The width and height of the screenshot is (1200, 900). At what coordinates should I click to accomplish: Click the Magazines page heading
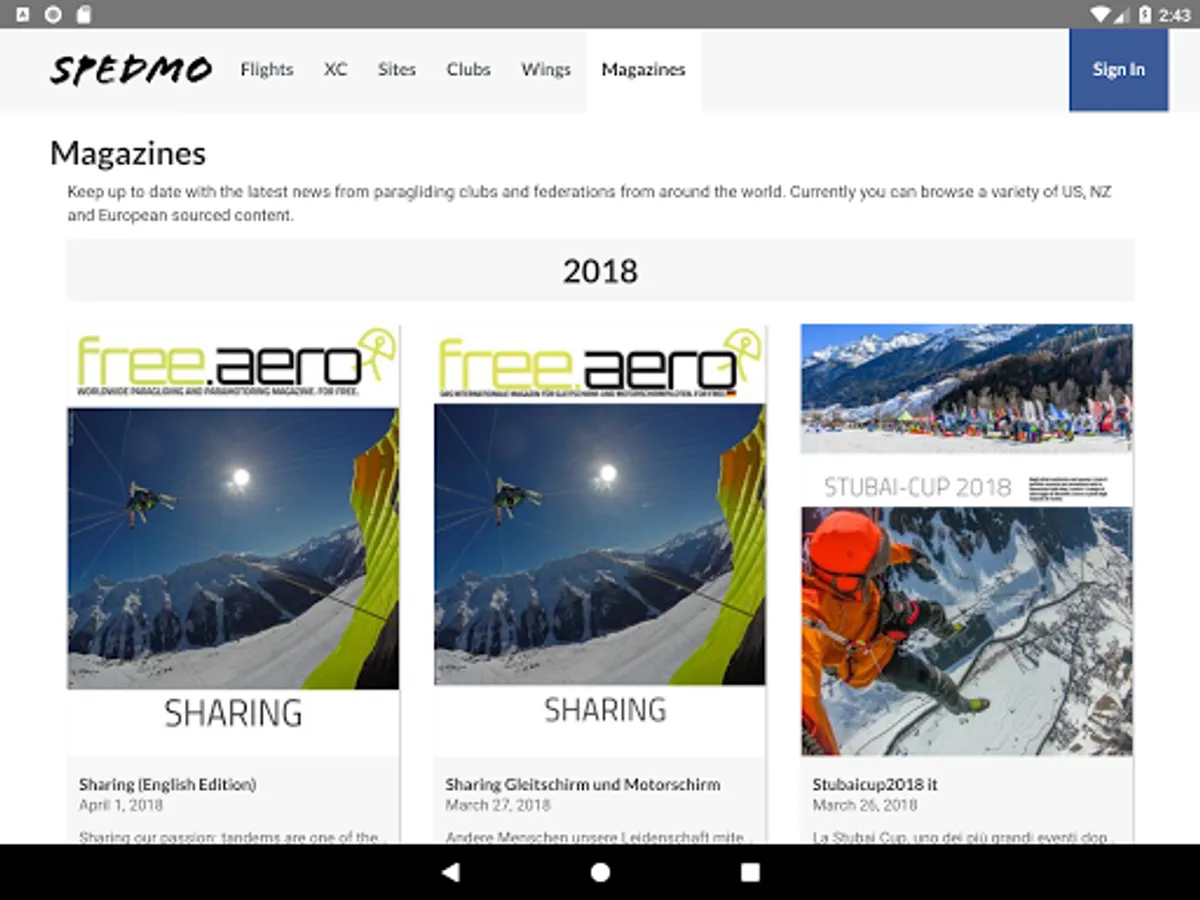click(128, 153)
